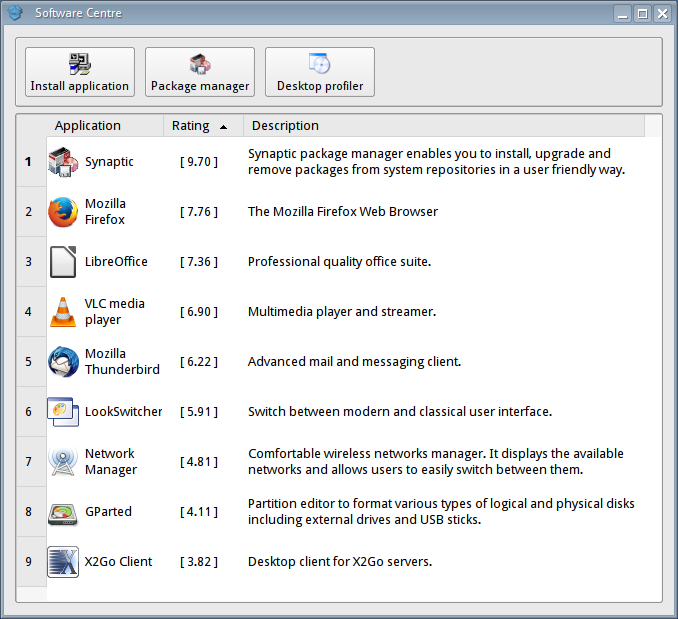Select the LookSwitcher name text

tap(124, 412)
